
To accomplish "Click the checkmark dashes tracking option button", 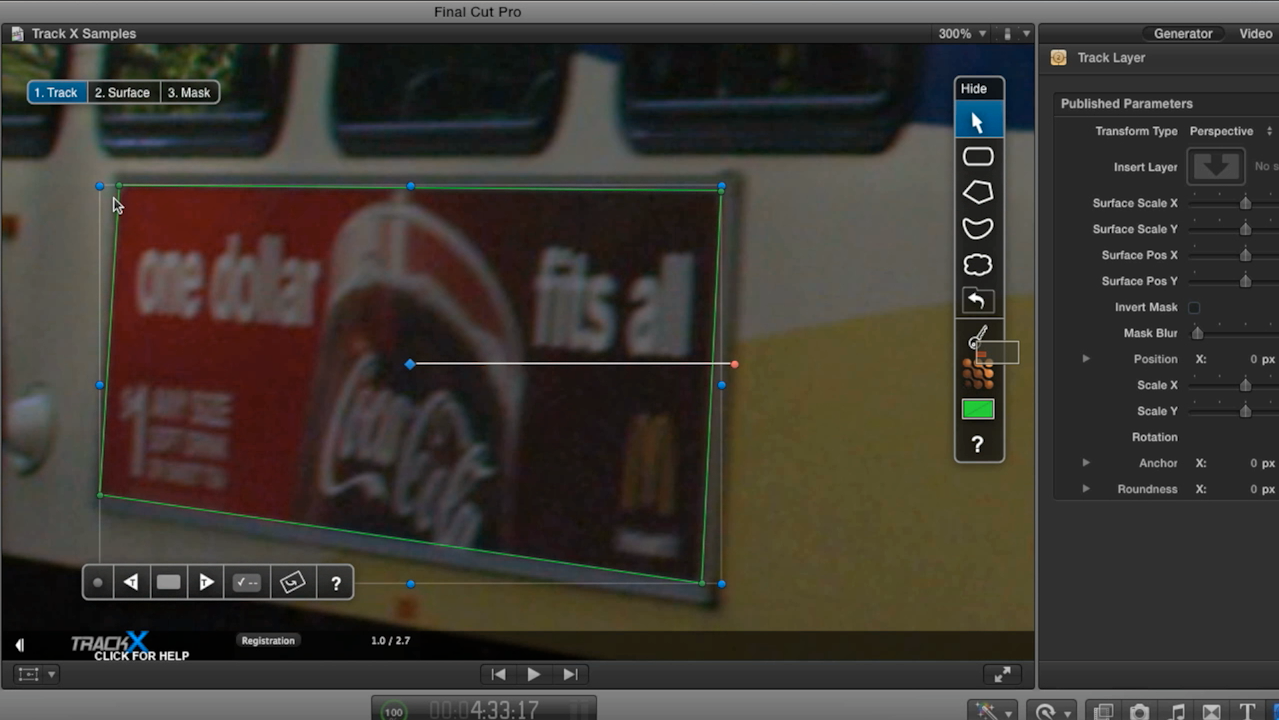I will pos(246,583).
